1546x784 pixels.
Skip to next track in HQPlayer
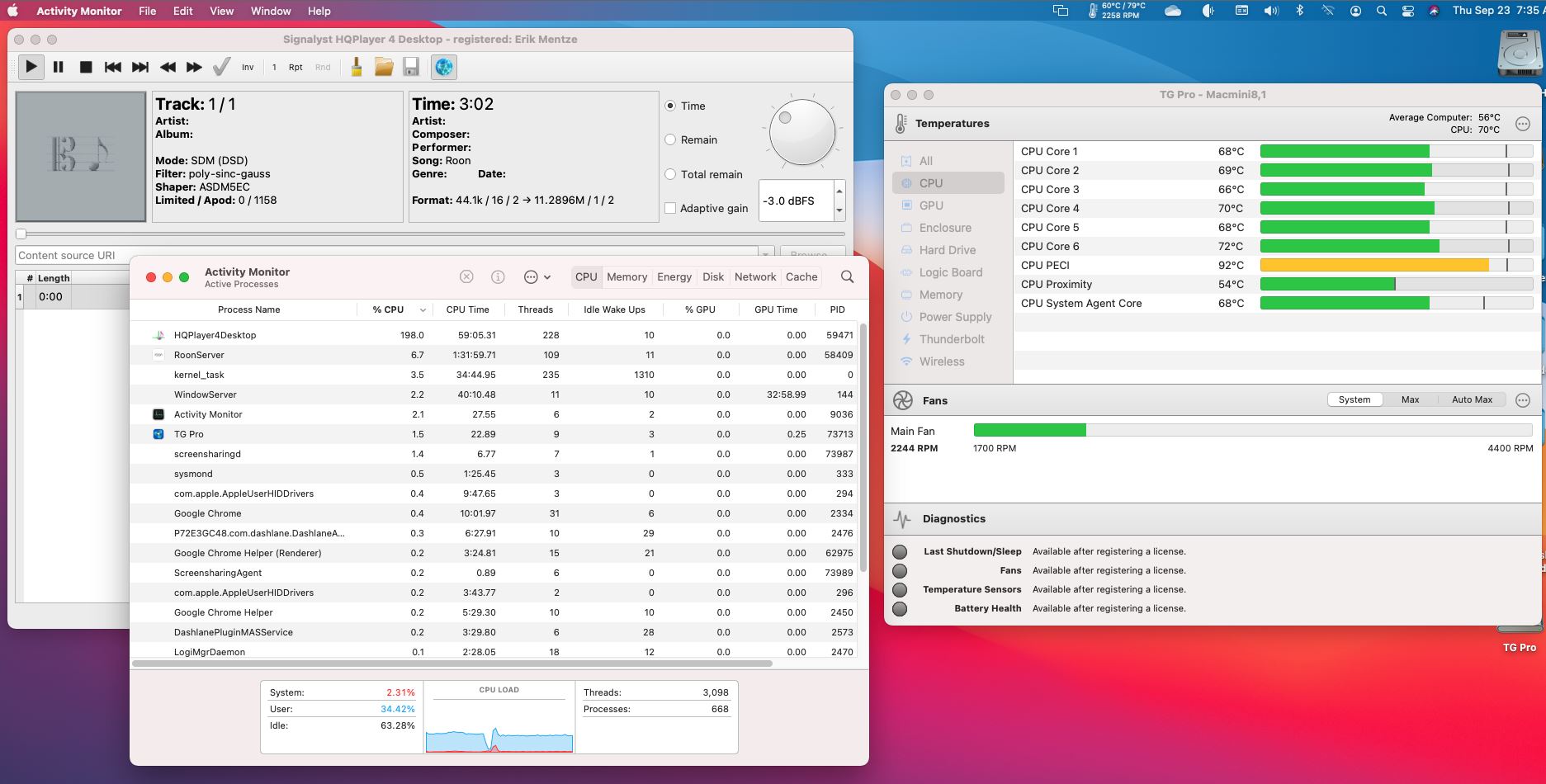pyautogui.click(x=140, y=67)
